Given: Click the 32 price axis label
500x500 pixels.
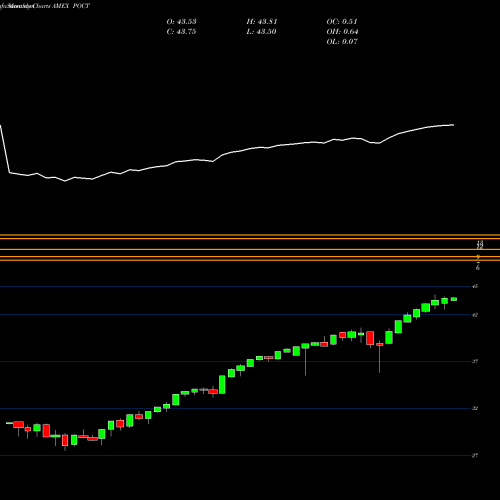Looking at the screenshot, I should pyautogui.click(x=475, y=408).
